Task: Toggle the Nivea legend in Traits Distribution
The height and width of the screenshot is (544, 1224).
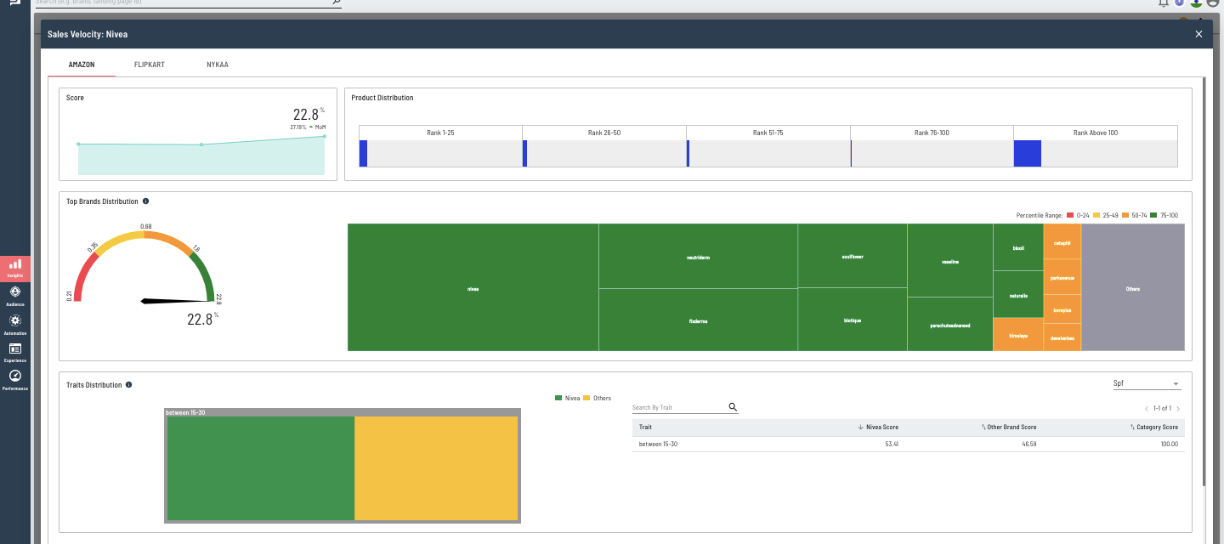Action: pos(567,398)
